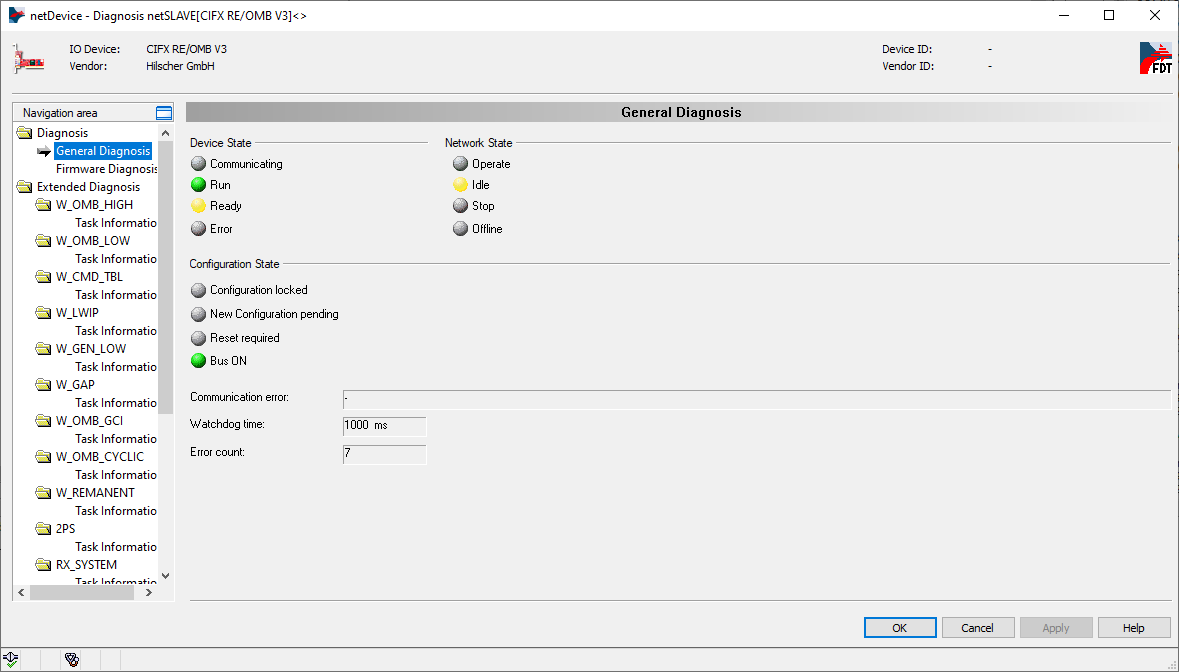The width and height of the screenshot is (1179, 672).
Task: Click the W_OMB_HIGH folder icon
Action: point(43,205)
